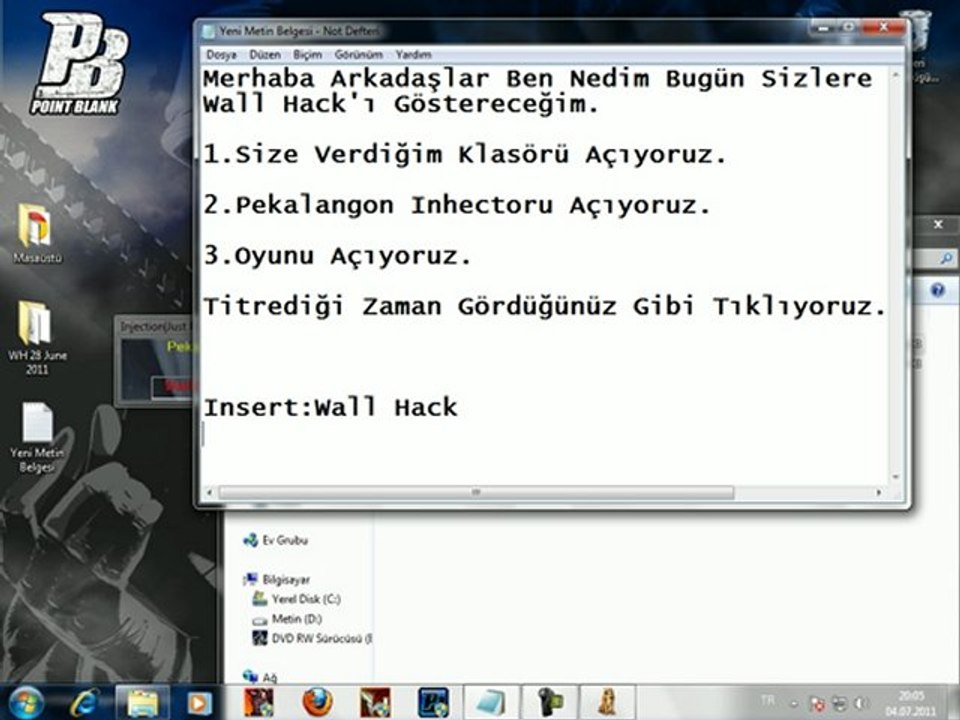Click the game icon right of Firefox

pos(375,702)
